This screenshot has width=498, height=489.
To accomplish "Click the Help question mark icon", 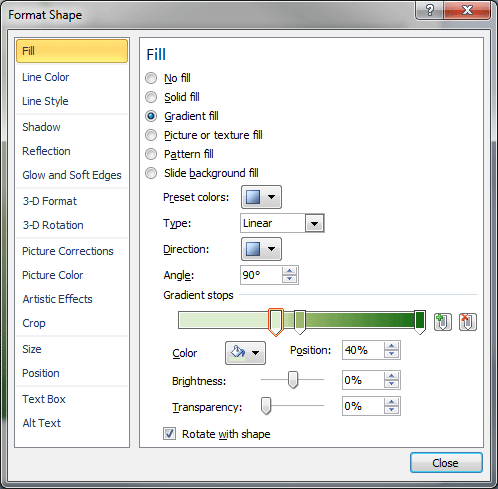I will tap(430, 10).
